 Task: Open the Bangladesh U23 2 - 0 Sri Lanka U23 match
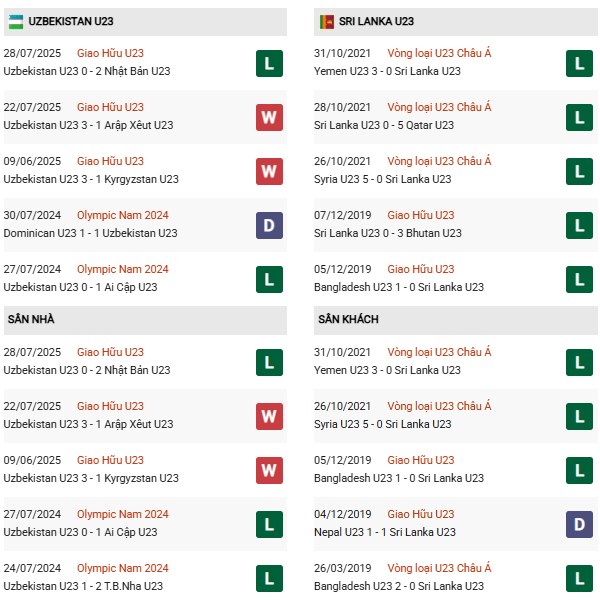coord(399,586)
